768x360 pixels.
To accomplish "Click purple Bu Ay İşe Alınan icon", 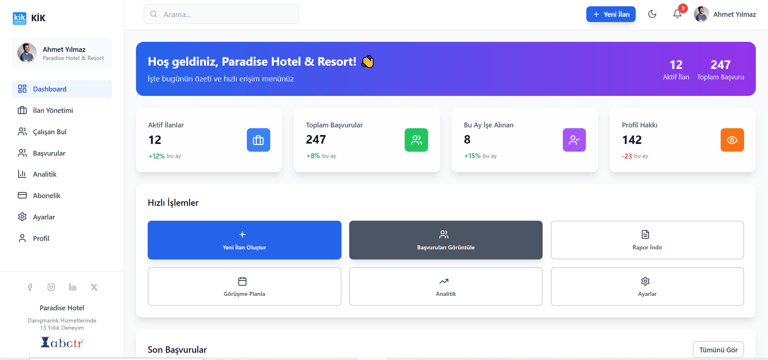I will point(574,140).
